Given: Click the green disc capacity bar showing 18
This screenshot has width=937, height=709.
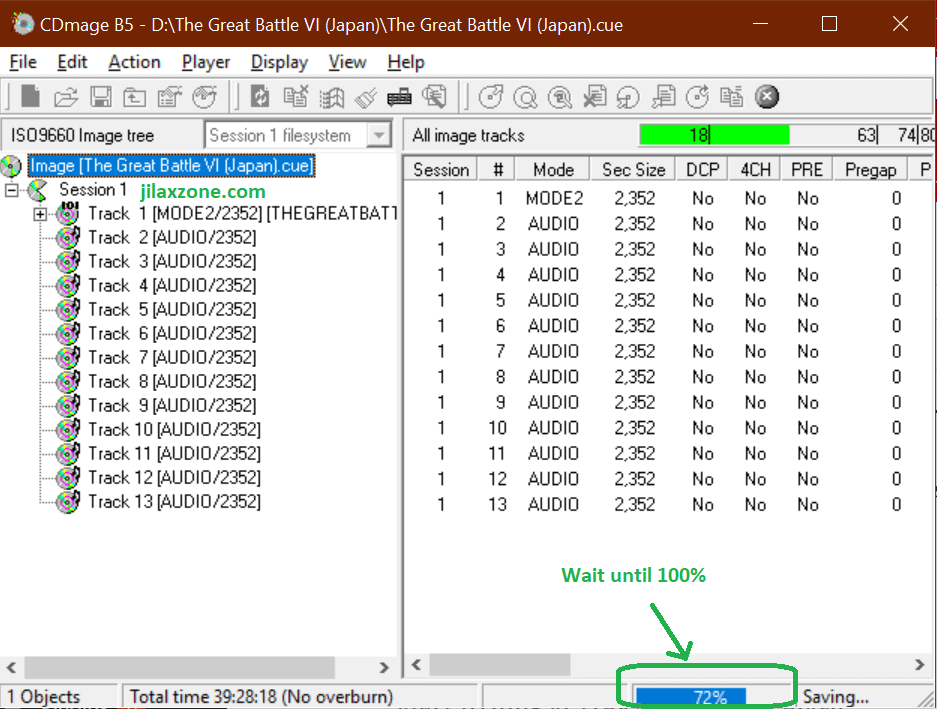Looking at the screenshot, I should pyautogui.click(x=714, y=135).
